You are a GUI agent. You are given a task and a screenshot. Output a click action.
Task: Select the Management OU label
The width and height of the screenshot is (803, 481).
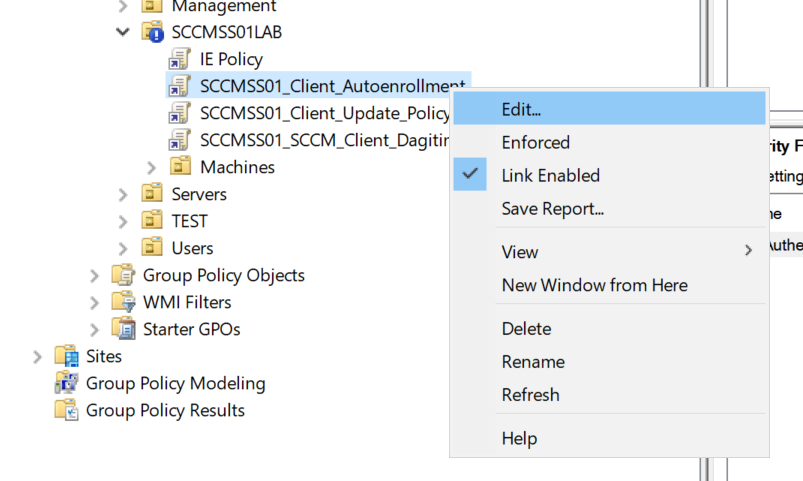[224, 7]
